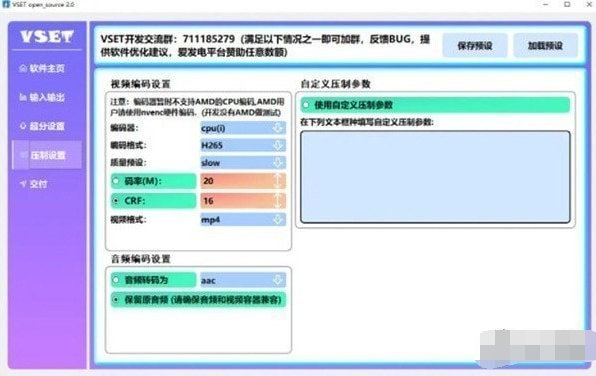
Task: Open the 视频格式 dropdown showing mp4
Action: click(x=243, y=219)
